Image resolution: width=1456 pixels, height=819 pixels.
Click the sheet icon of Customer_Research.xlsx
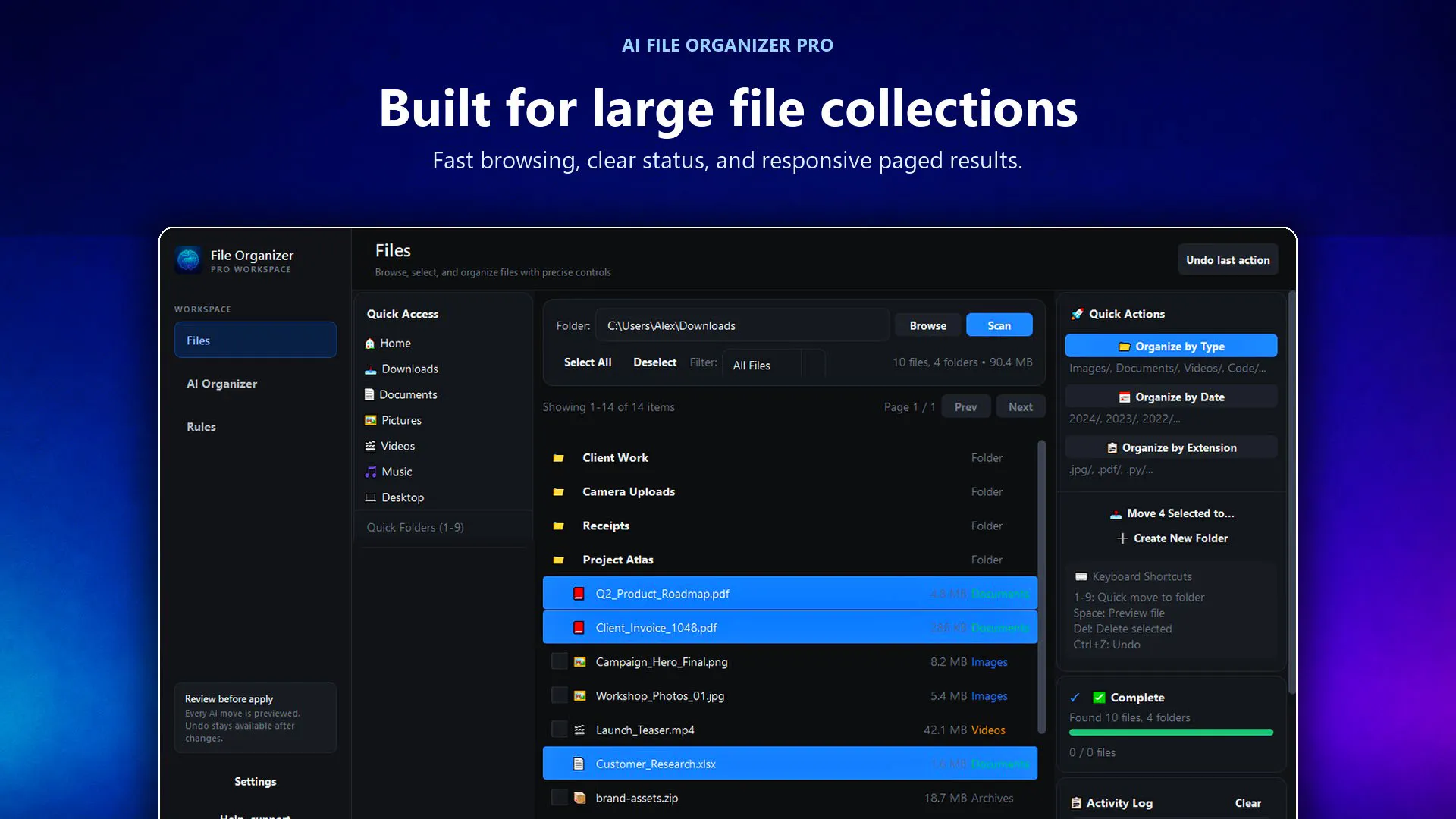[579, 764]
